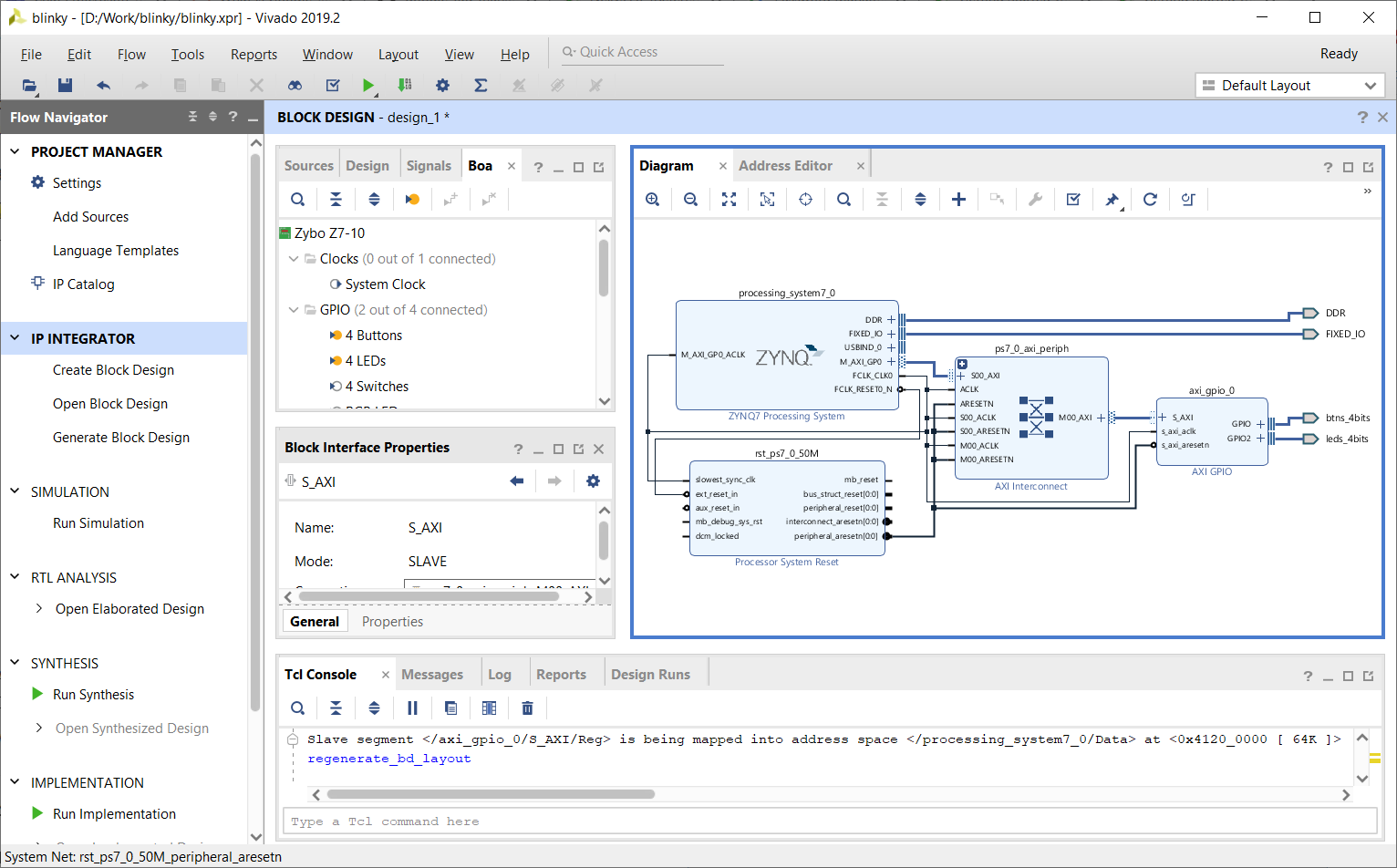This screenshot has height=868, width=1397.
Task: Collapse the PROJECT MANAGER section
Action: point(15,151)
